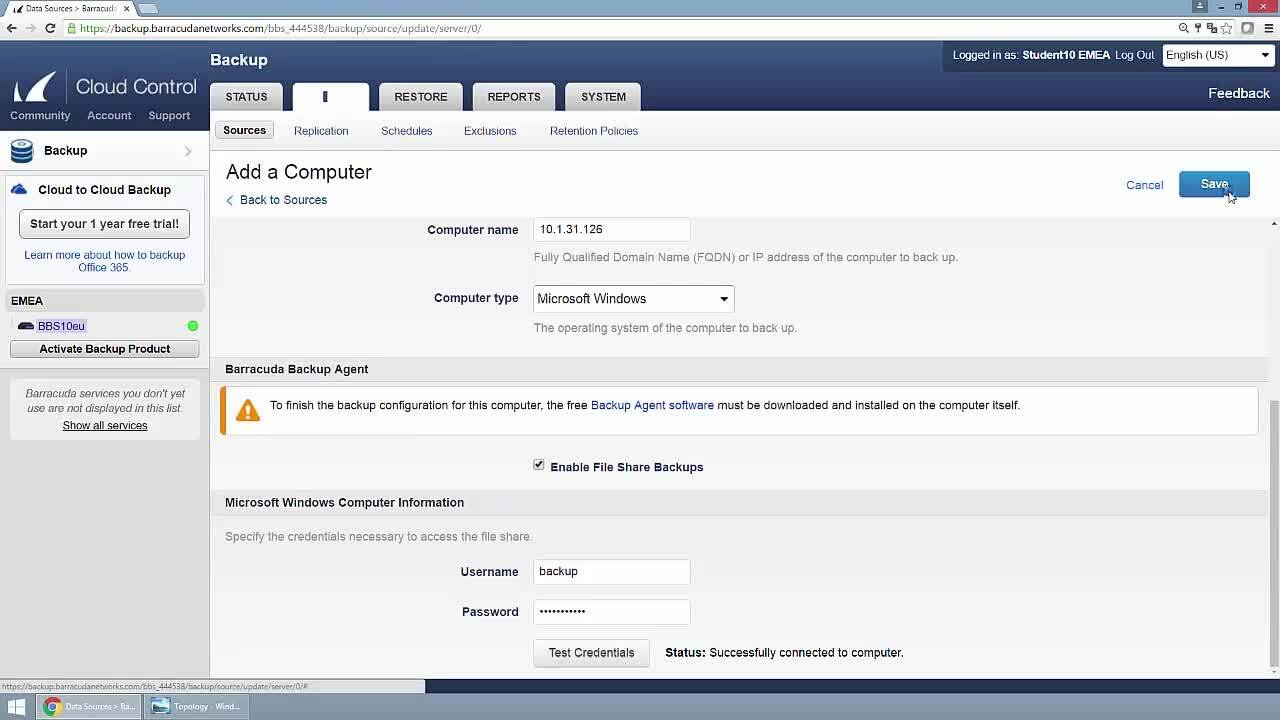1280x720 pixels.
Task: Click the green padlock in the address bar
Action: 72,28
